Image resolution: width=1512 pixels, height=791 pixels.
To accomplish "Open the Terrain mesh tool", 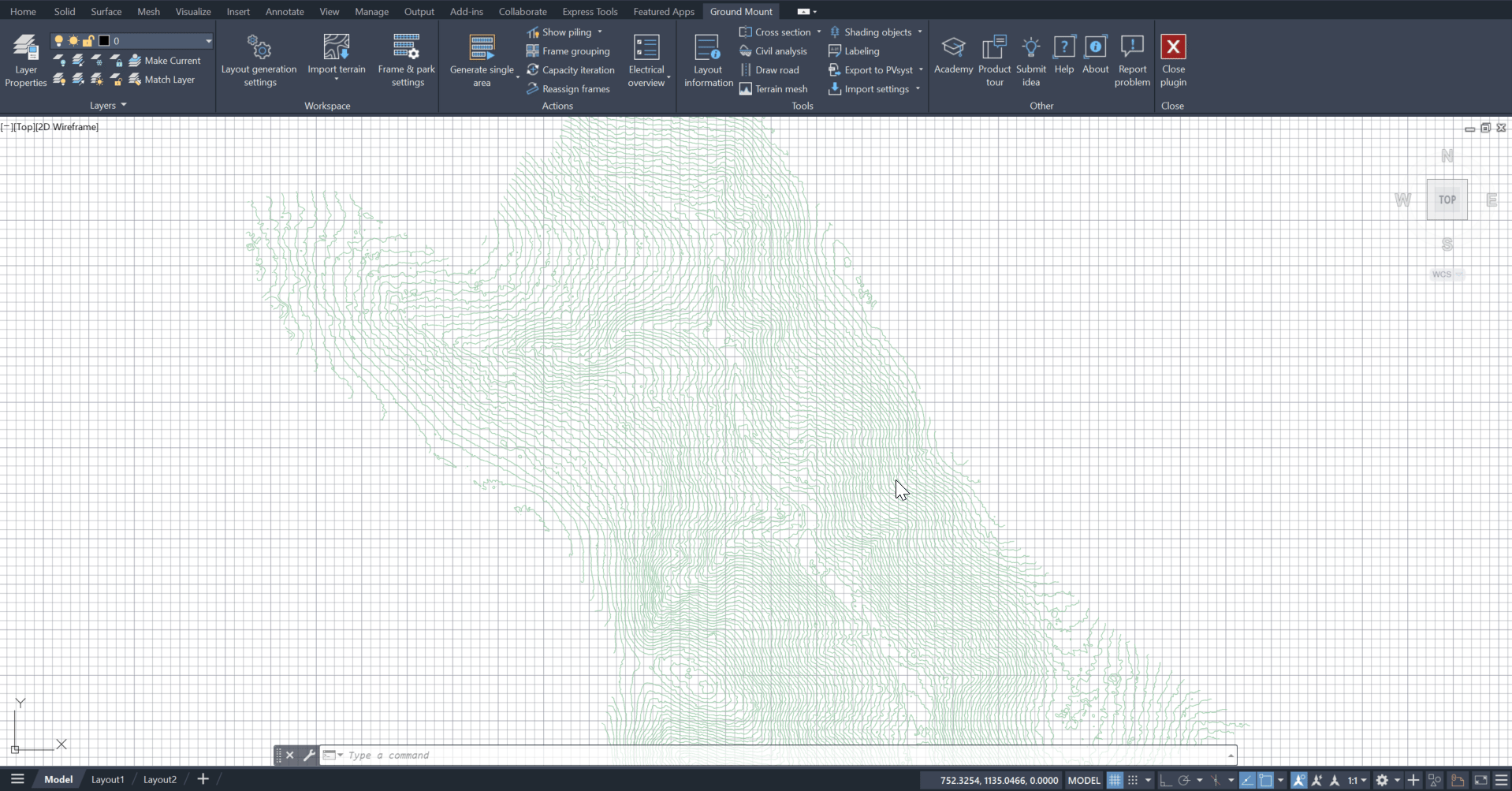I will 773,89.
